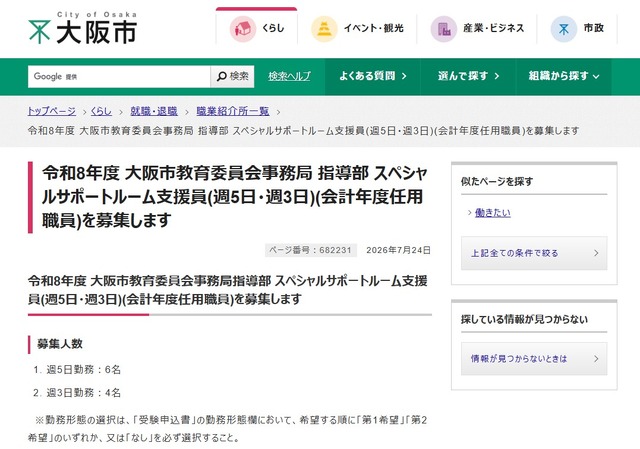The width and height of the screenshot is (640, 449).
Task: Click the 探している情報が見つからない heading
Action: click(x=524, y=319)
